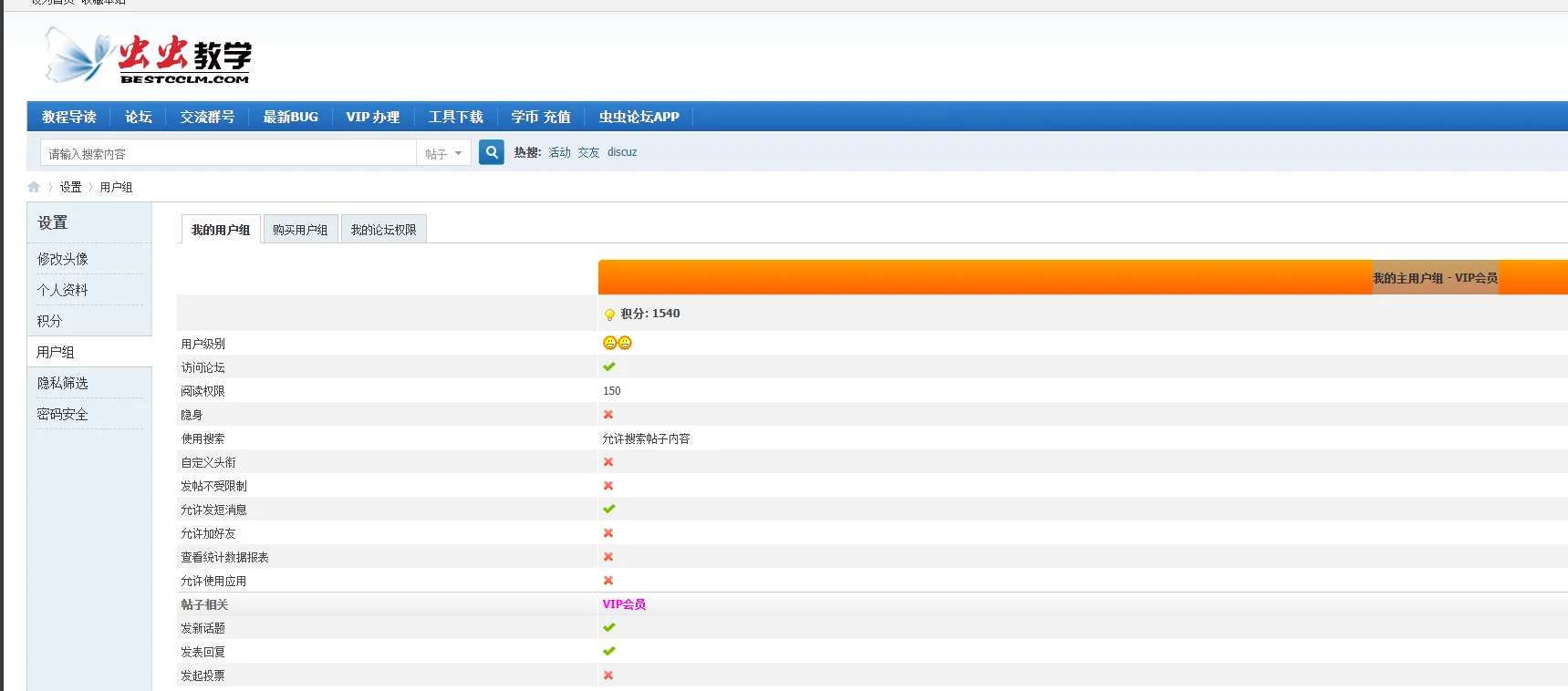Open 密码安全 in settings sidebar
Image resolution: width=1568 pixels, height=691 pixels.
tap(63, 414)
